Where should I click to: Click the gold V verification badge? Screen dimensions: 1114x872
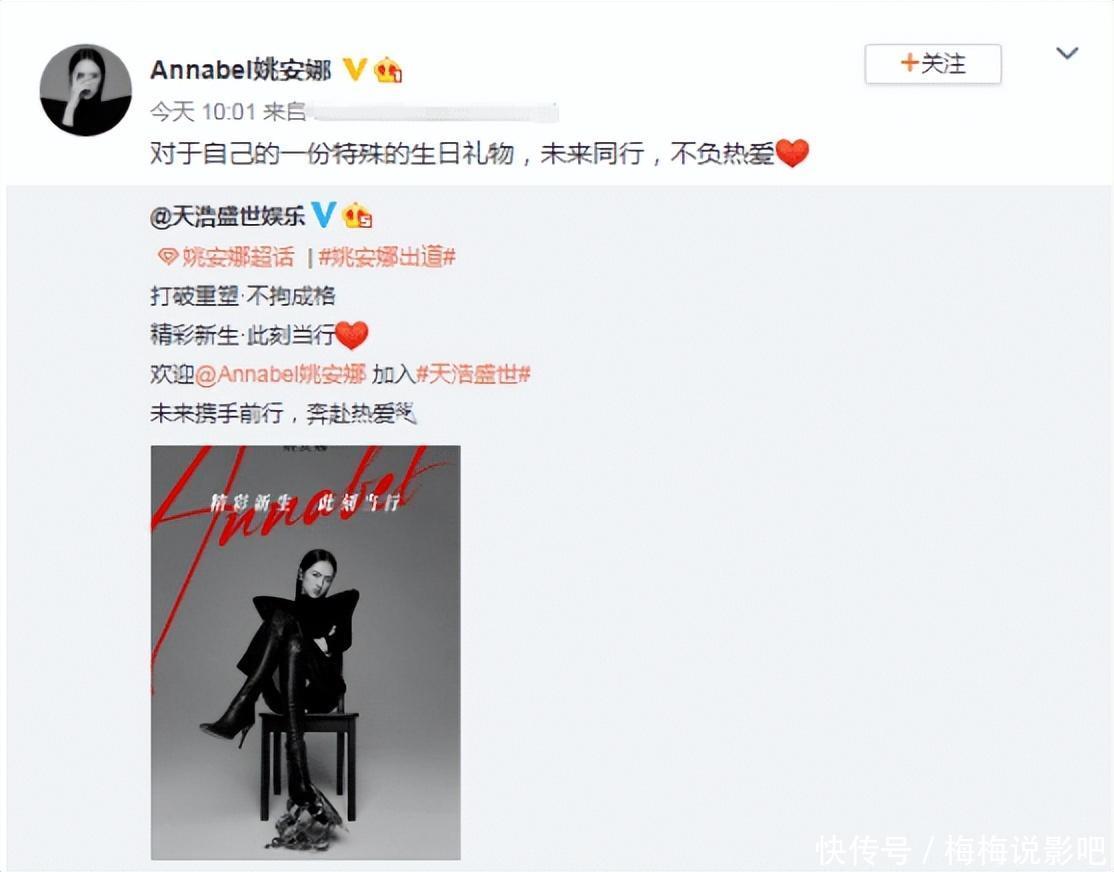click(355, 69)
